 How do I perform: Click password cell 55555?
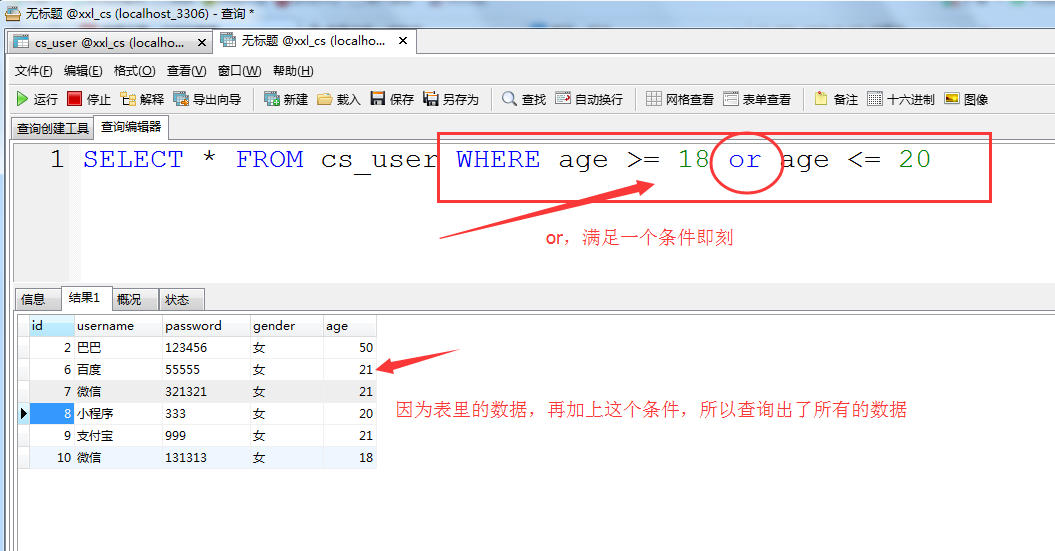pos(207,370)
